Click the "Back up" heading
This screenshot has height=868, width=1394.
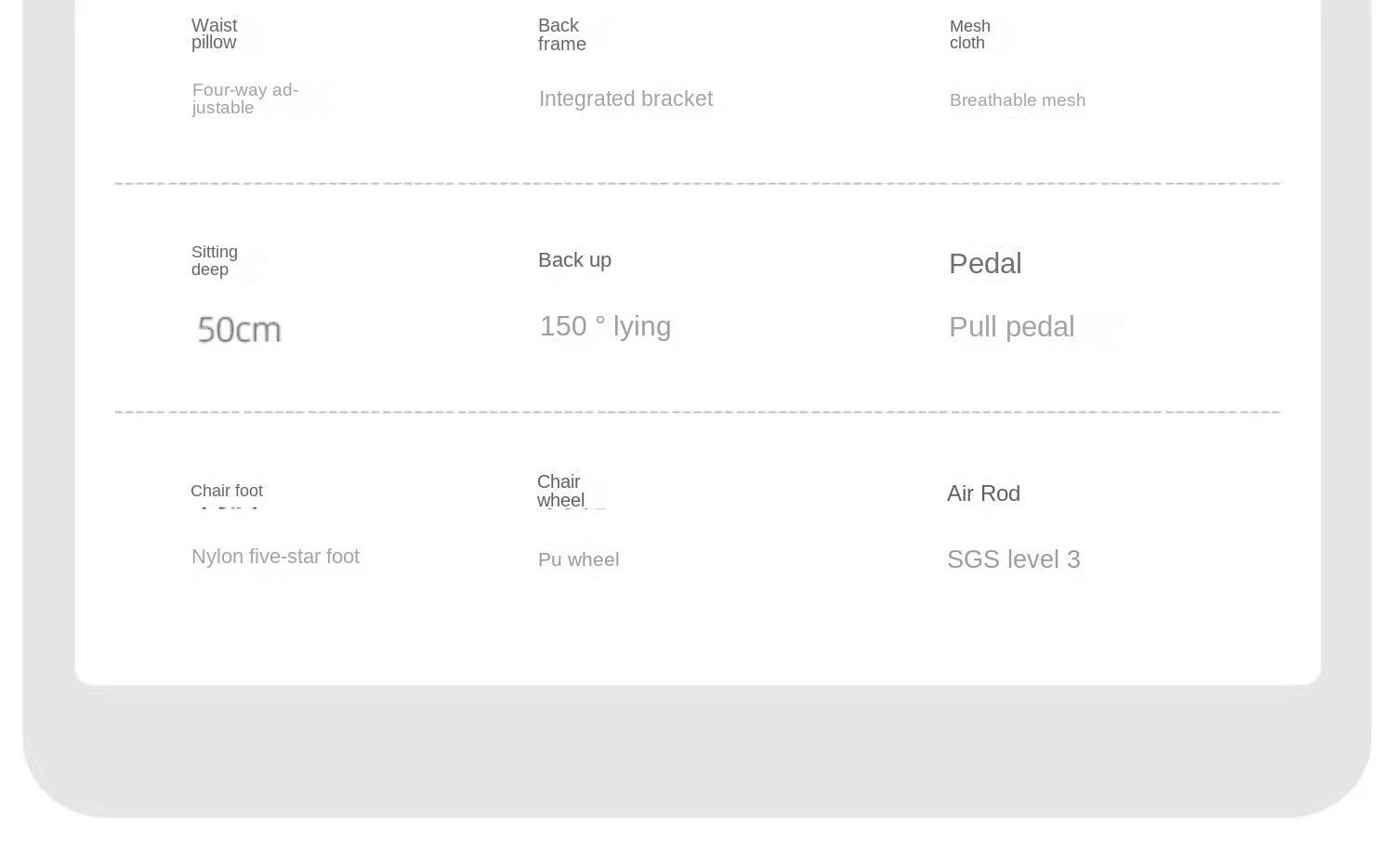tap(574, 260)
